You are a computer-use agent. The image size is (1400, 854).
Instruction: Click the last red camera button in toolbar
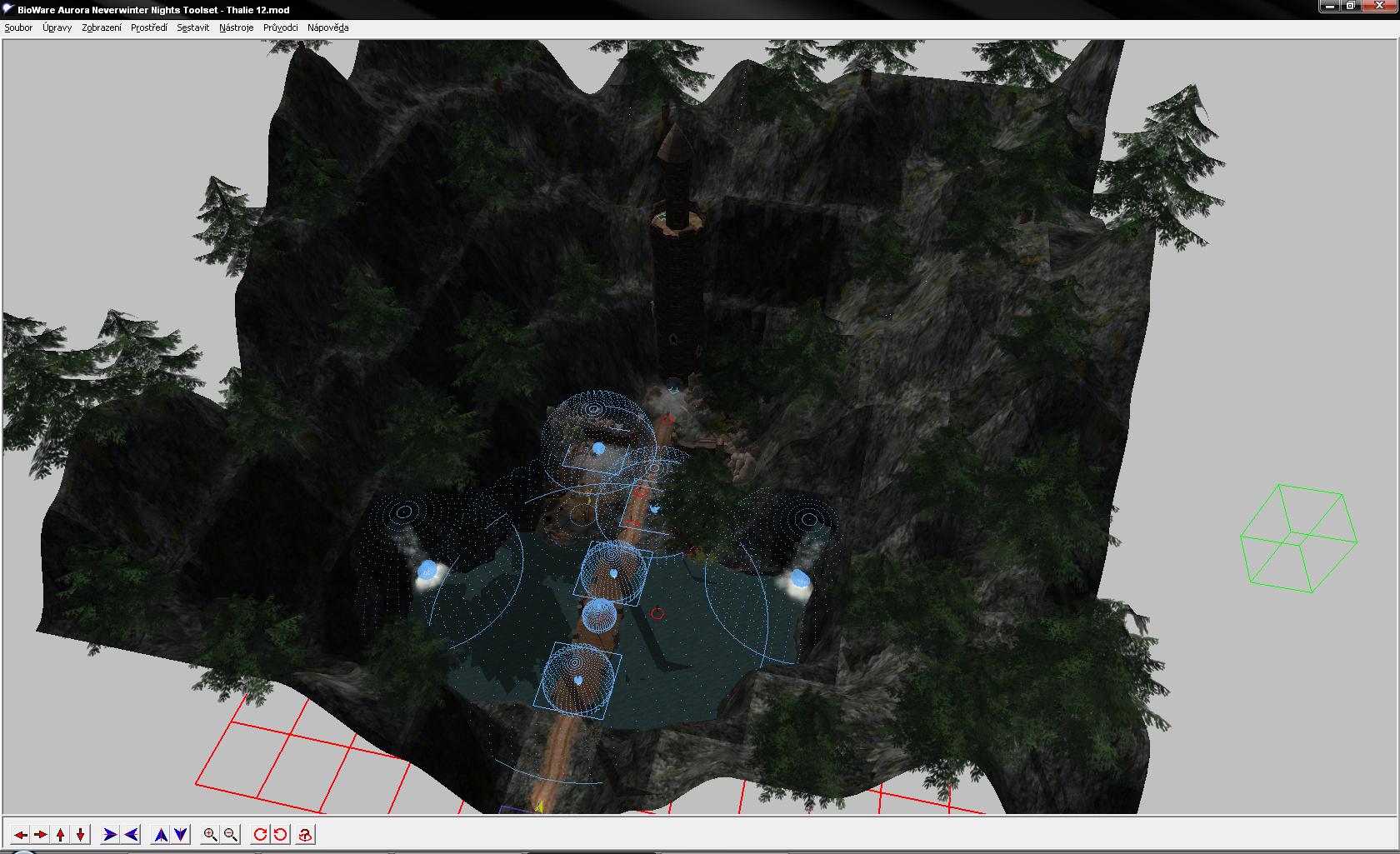point(306,834)
